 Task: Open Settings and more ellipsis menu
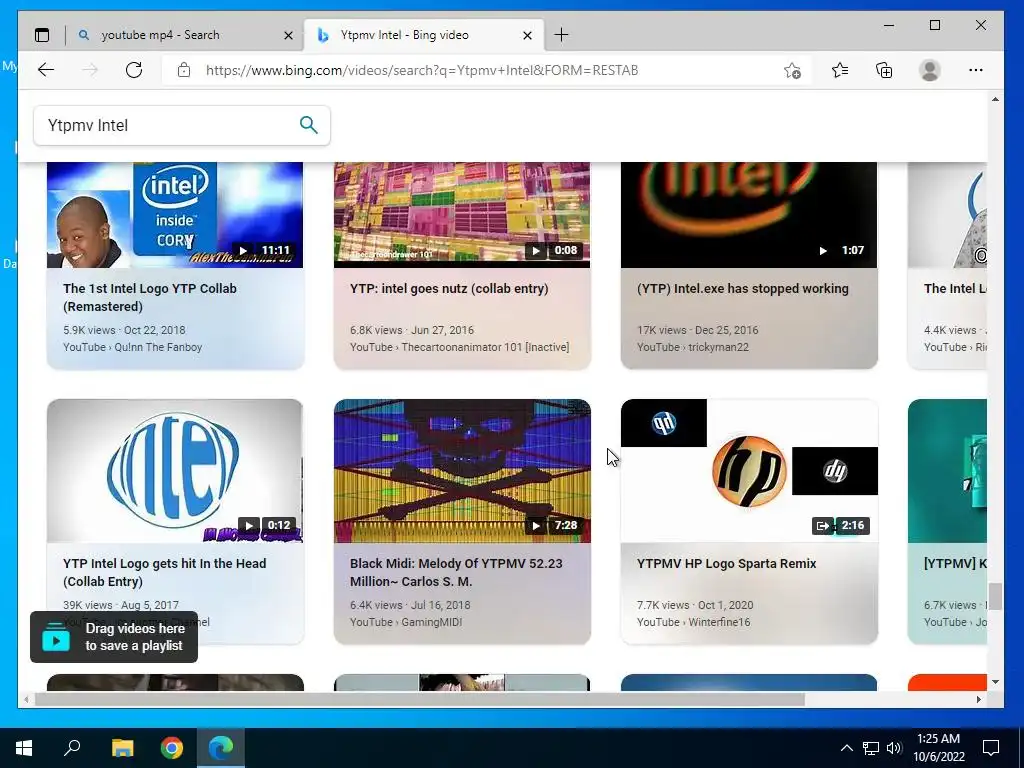click(x=976, y=70)
